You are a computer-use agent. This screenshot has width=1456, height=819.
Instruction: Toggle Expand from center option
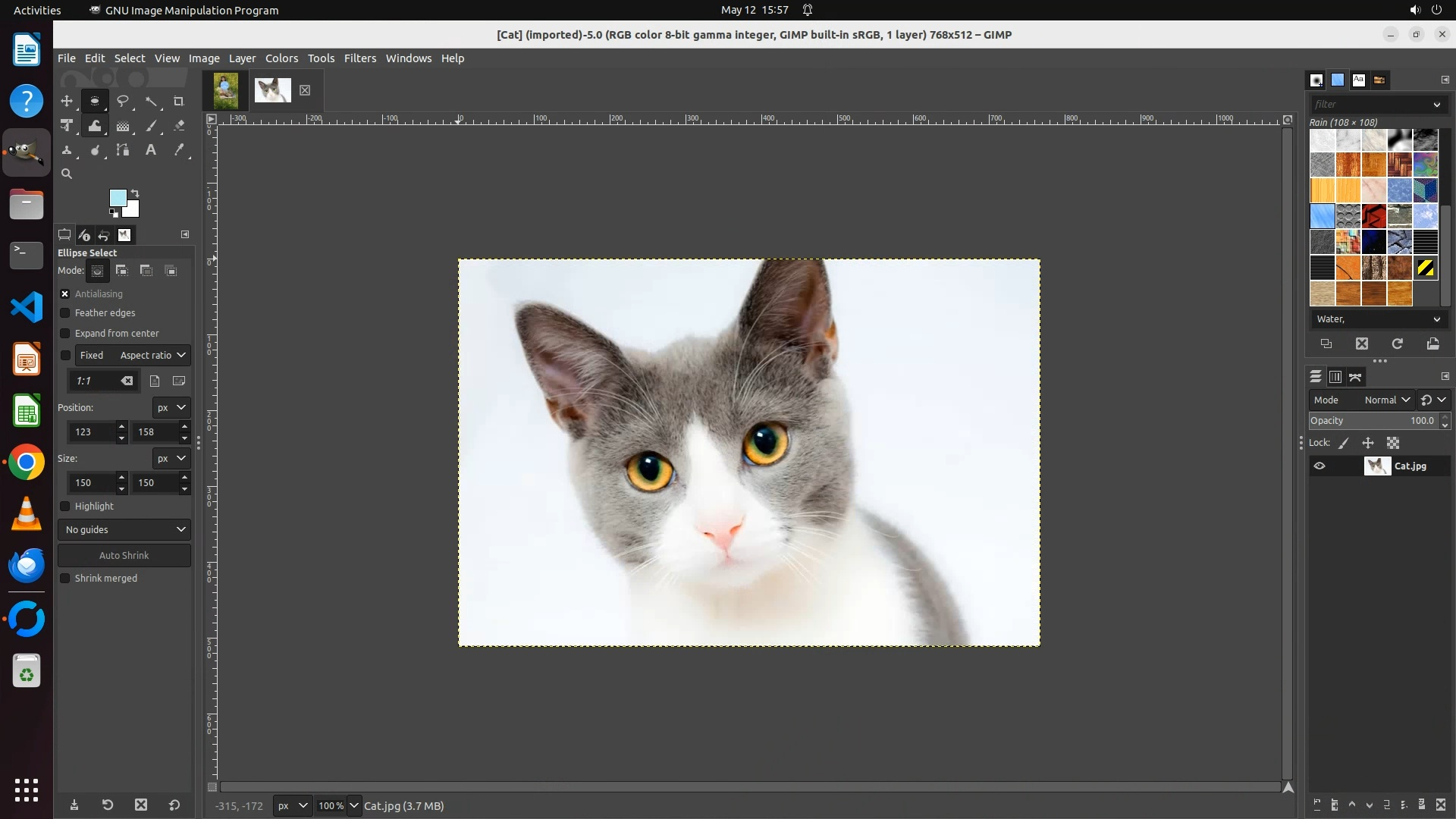65,334
